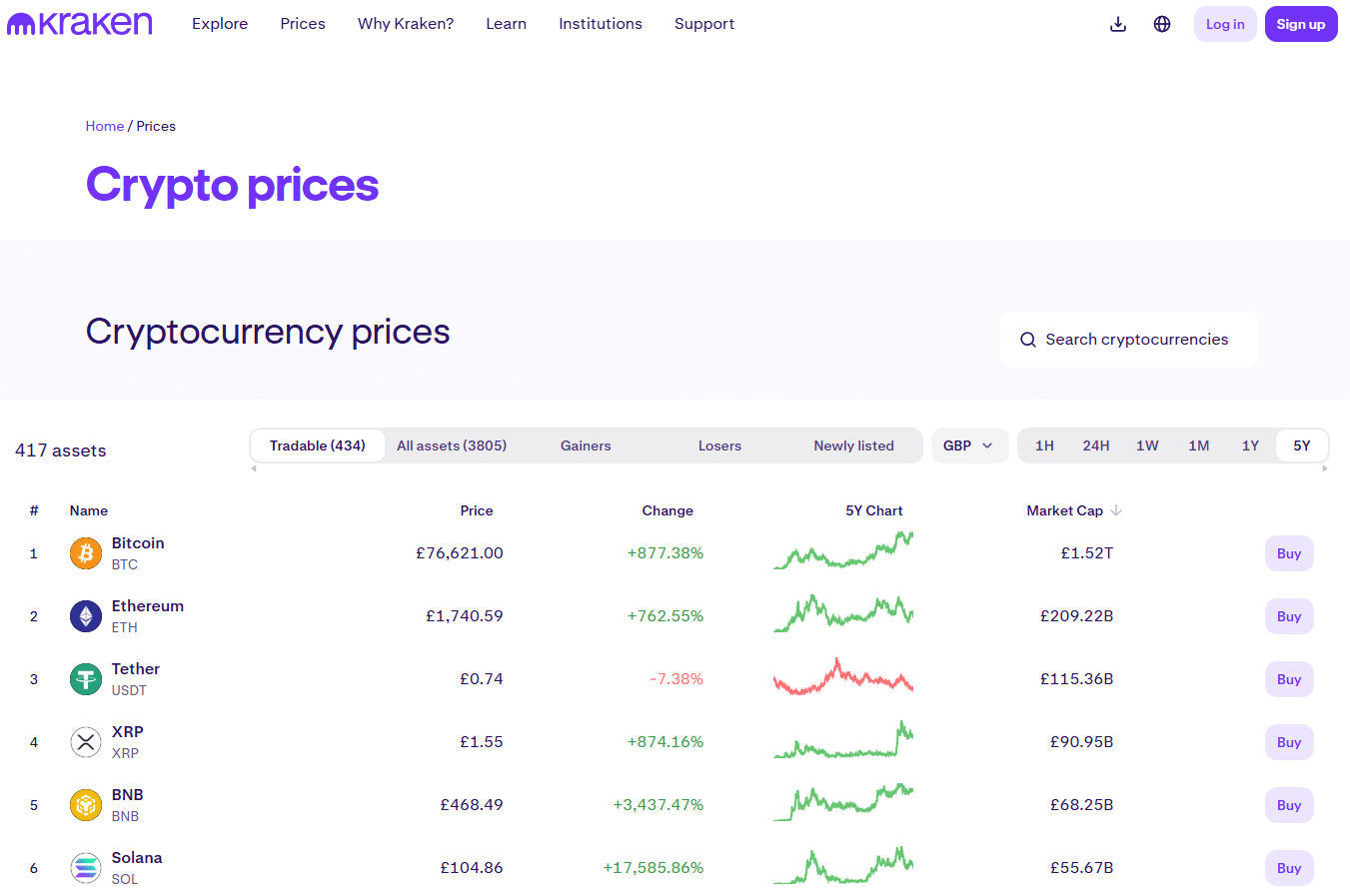Click the Bitcoin coin icon

click(86, 553)
